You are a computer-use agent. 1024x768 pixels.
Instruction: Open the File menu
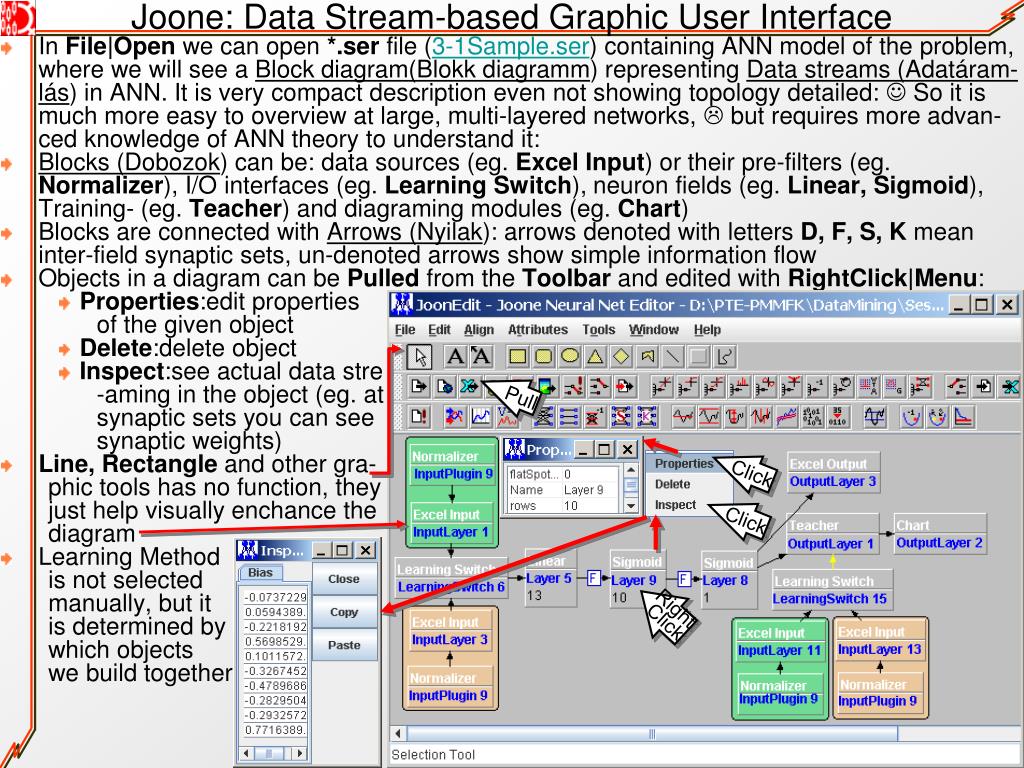point(405,330)
